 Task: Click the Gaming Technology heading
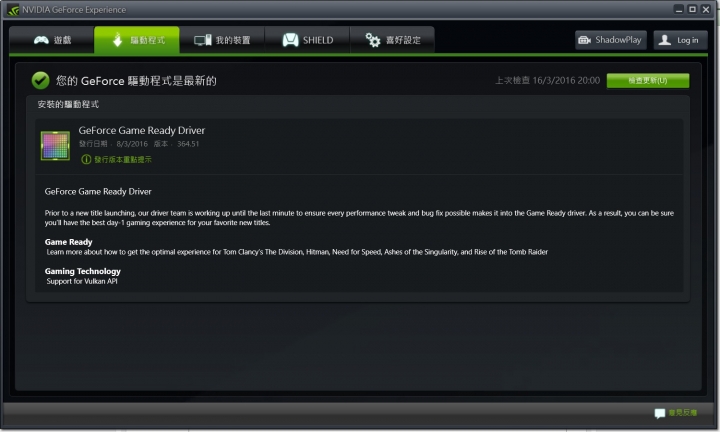(x=83, y=271)
